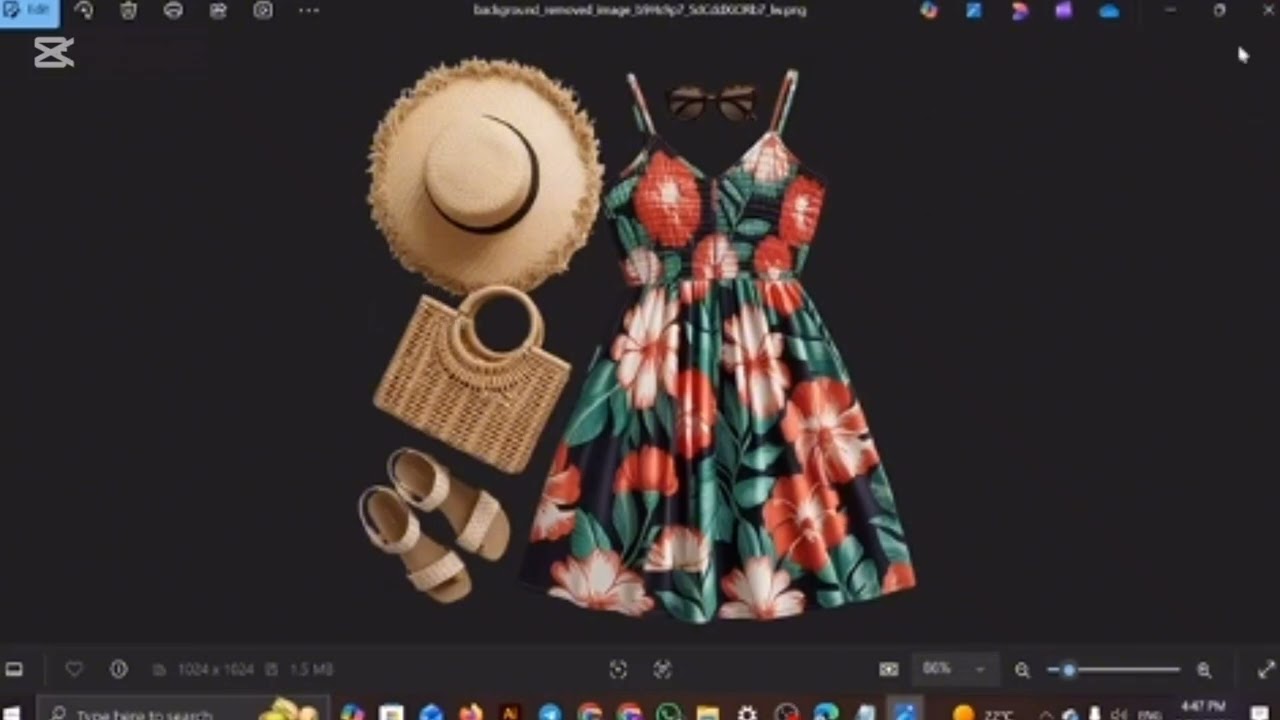
Task: Rotate the image with the rotate icon
Action: (x=84, y=11)
